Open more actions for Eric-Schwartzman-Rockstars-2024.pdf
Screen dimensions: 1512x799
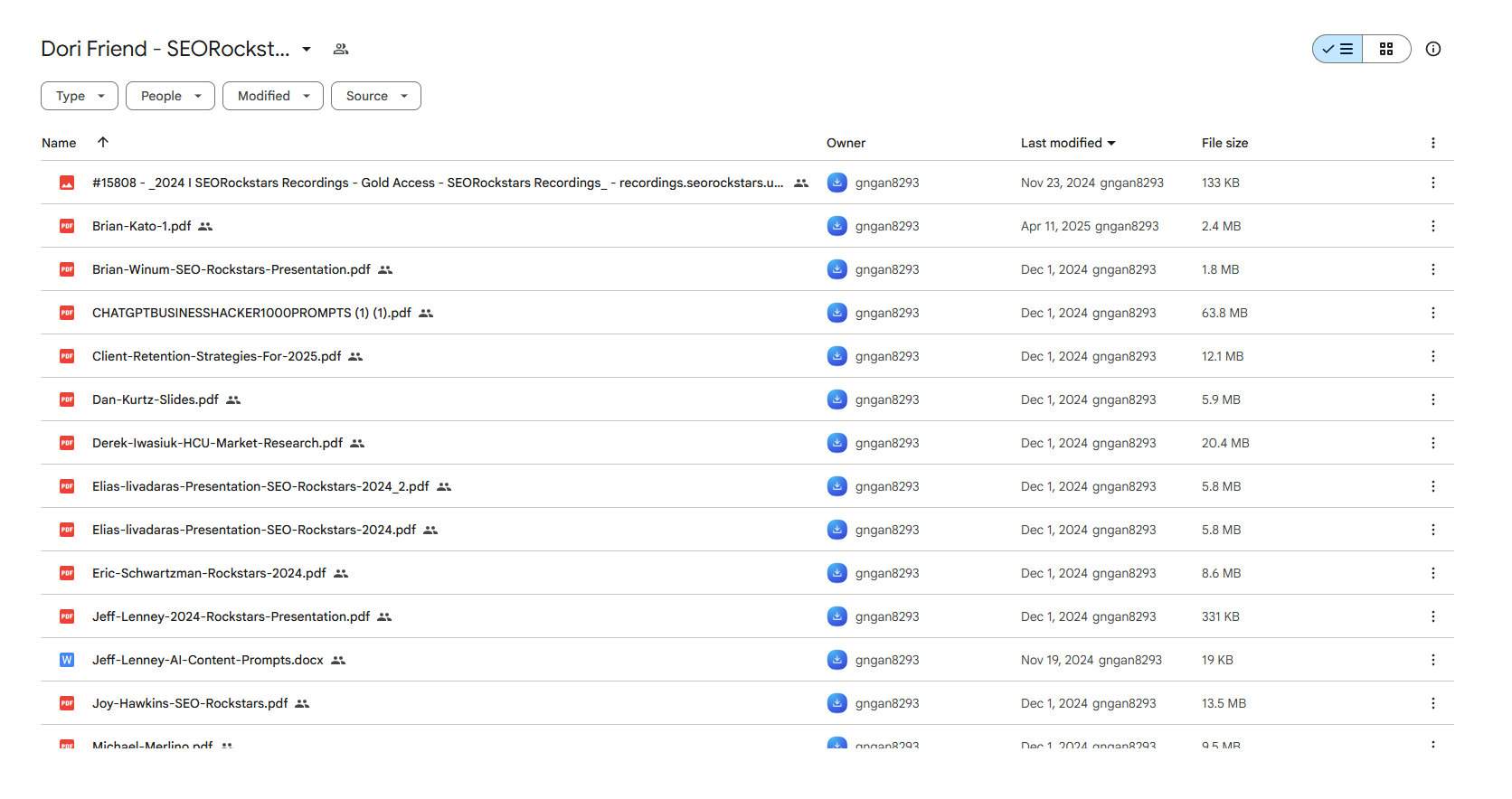click(x=1433, y=573)
